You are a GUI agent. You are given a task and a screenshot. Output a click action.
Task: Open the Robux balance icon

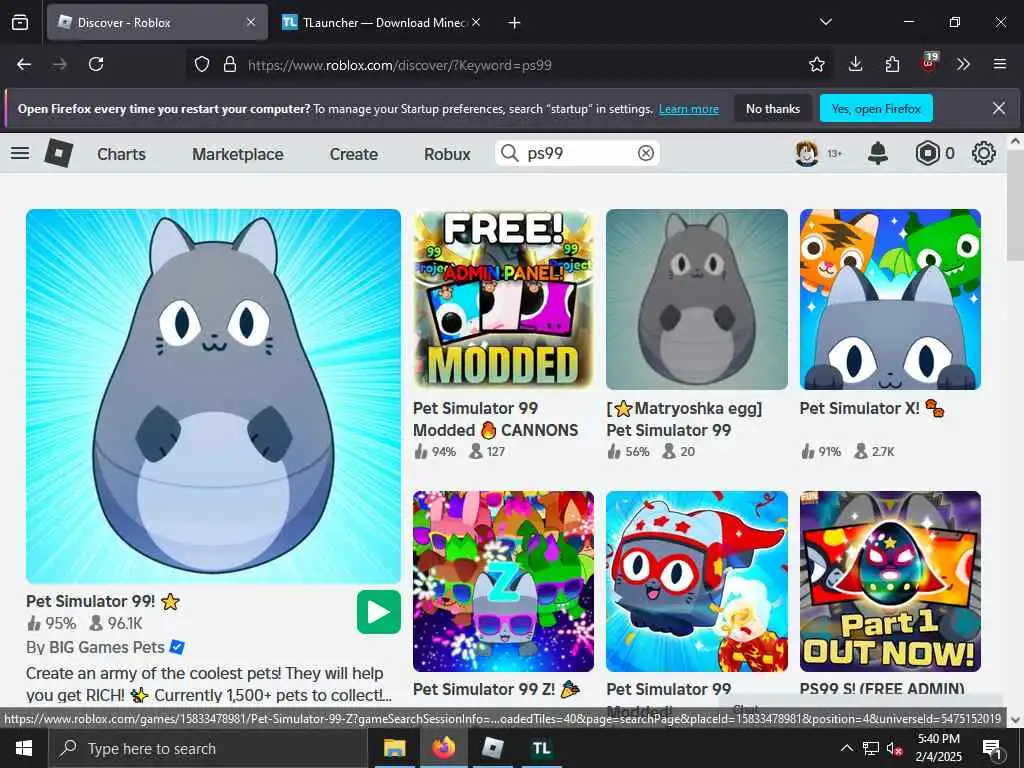point(927,153)
